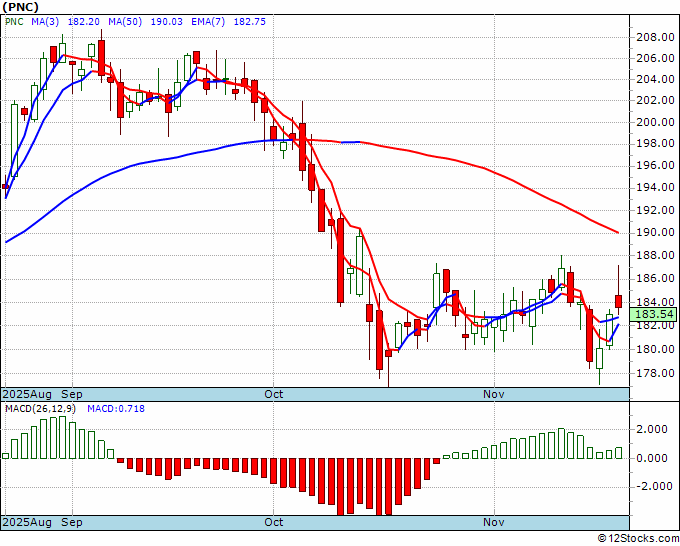
Task: Click the 194.00 price axis label
Action: [x=655, y=187]
